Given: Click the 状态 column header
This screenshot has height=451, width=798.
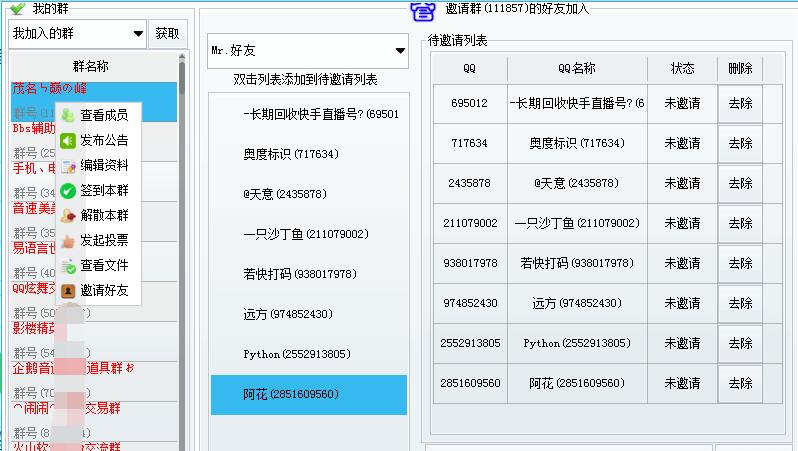Looking at the screenshot, I should 682,69.
